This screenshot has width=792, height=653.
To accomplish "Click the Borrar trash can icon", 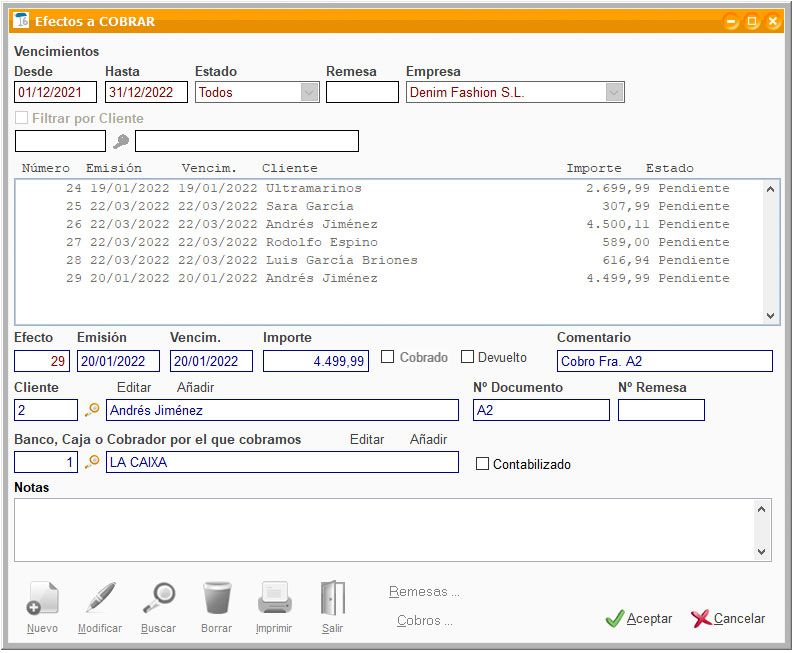I will [x=217, y=598].
